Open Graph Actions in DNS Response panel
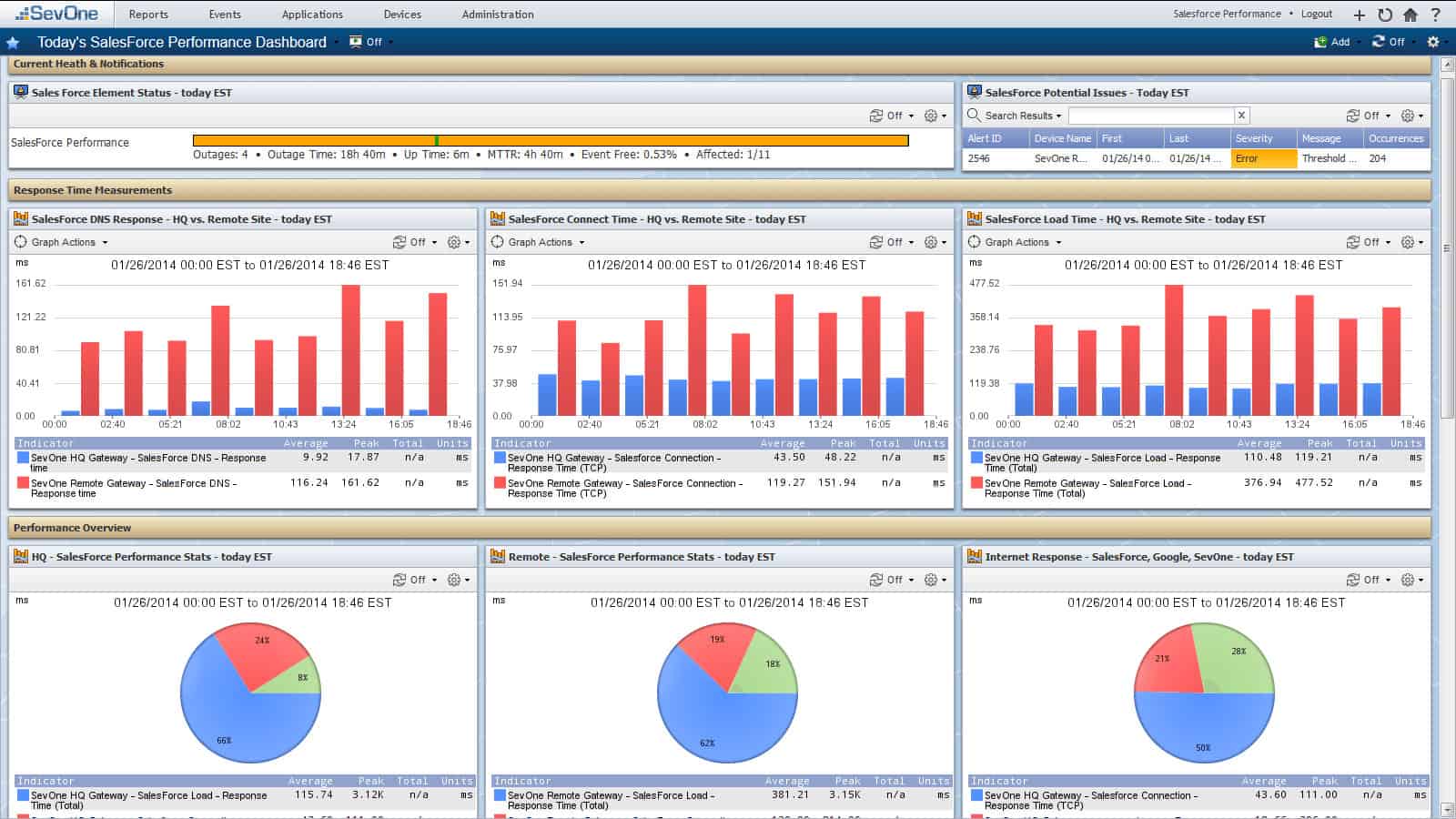 pyautogui.click(x=62, y=242)
